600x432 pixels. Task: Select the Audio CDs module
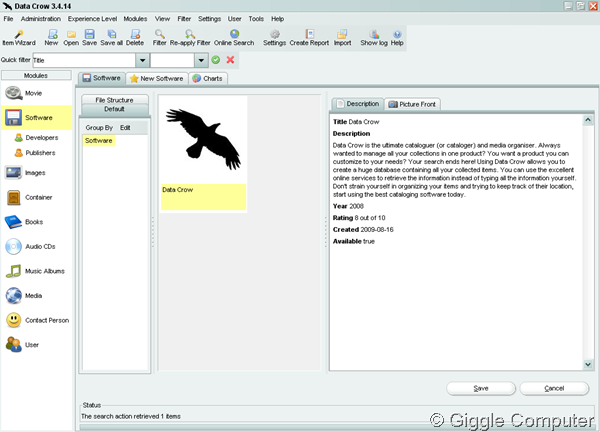[36, 246]
